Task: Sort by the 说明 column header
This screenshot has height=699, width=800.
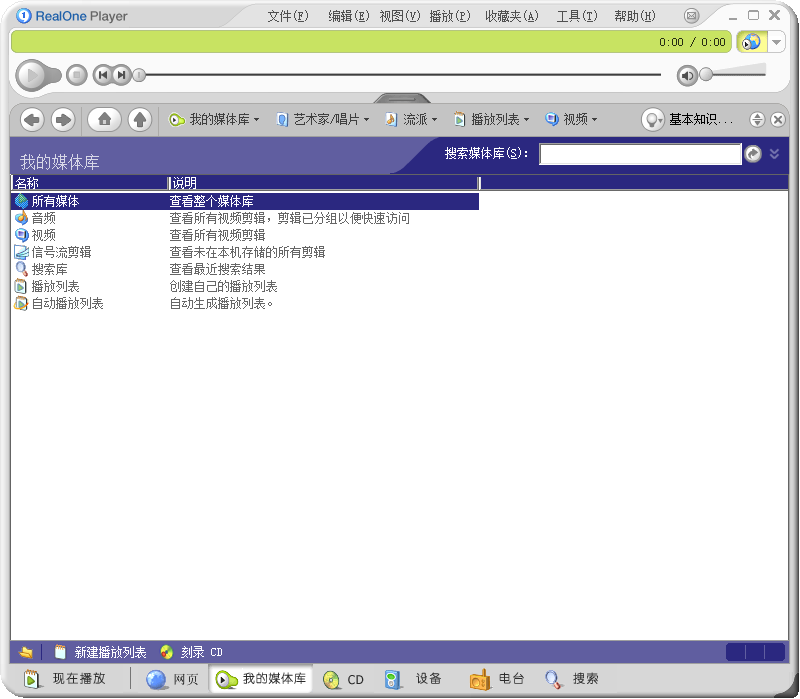Action: (323, 183)
